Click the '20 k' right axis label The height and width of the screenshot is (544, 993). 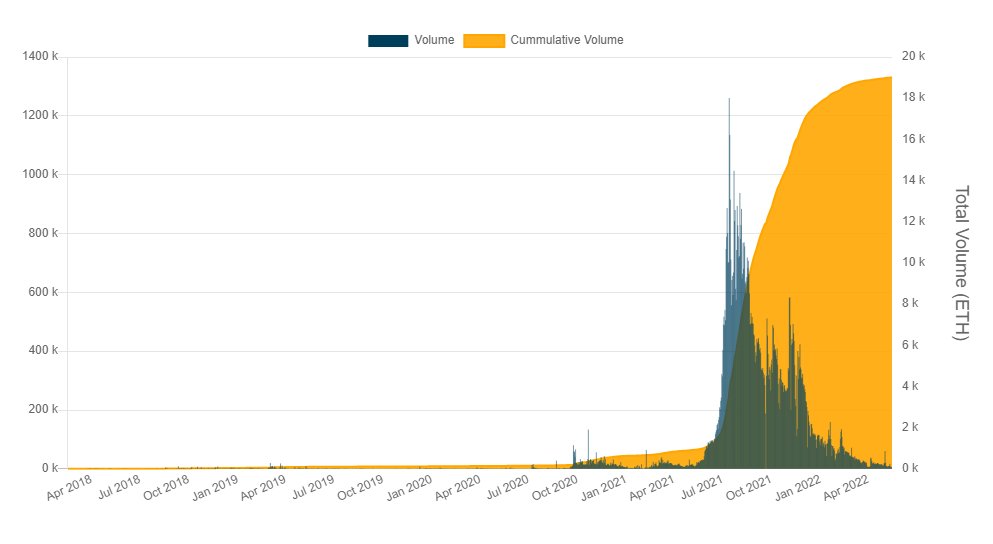(x=913, y=56)
